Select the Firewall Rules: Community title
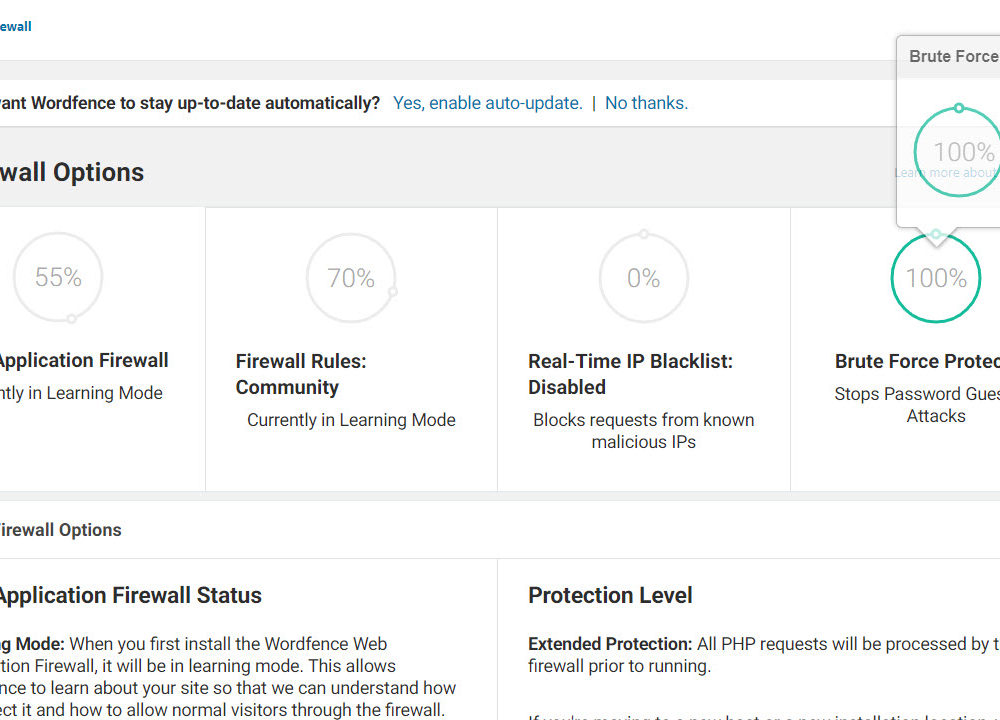 [301, 374]
